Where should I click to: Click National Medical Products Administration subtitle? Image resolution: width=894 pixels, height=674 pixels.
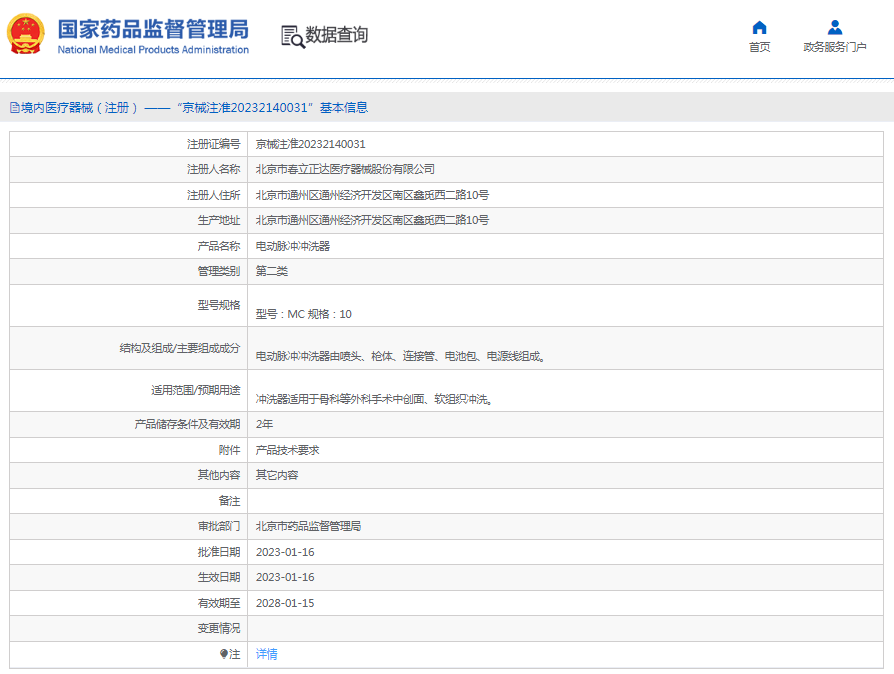coord(153,50)
